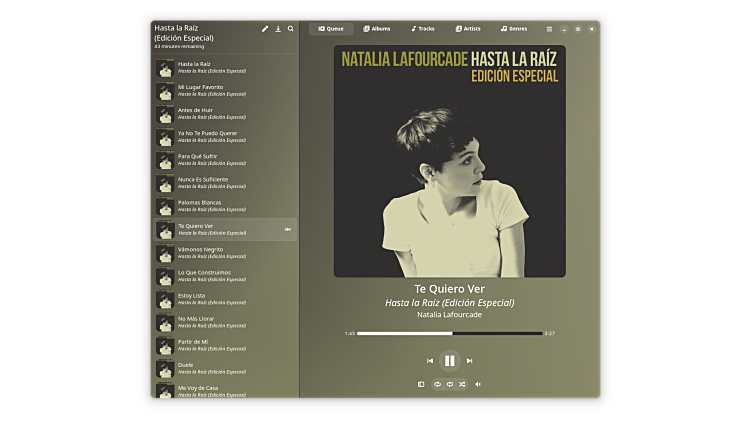The image size is (752, 423).
Task: Click the 'Te Quiero Ver' now-playing title
Action: [x=449, y=289]
